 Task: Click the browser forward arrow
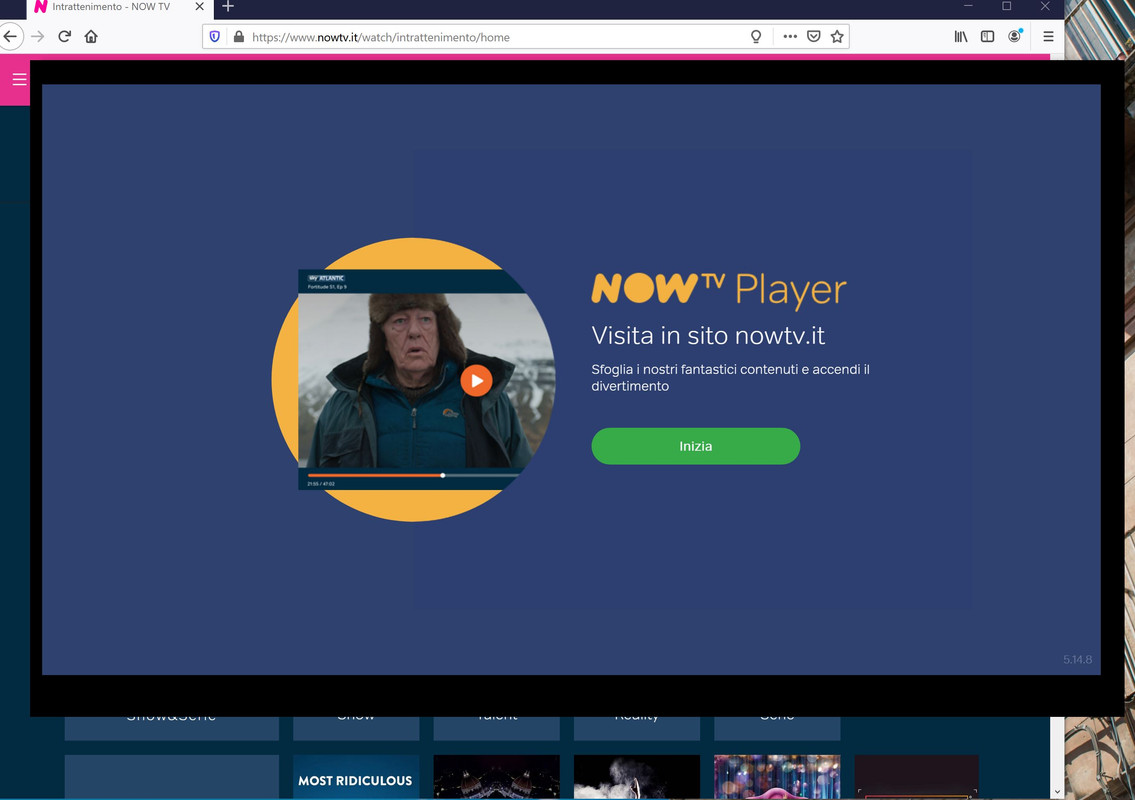pos(38,37)
